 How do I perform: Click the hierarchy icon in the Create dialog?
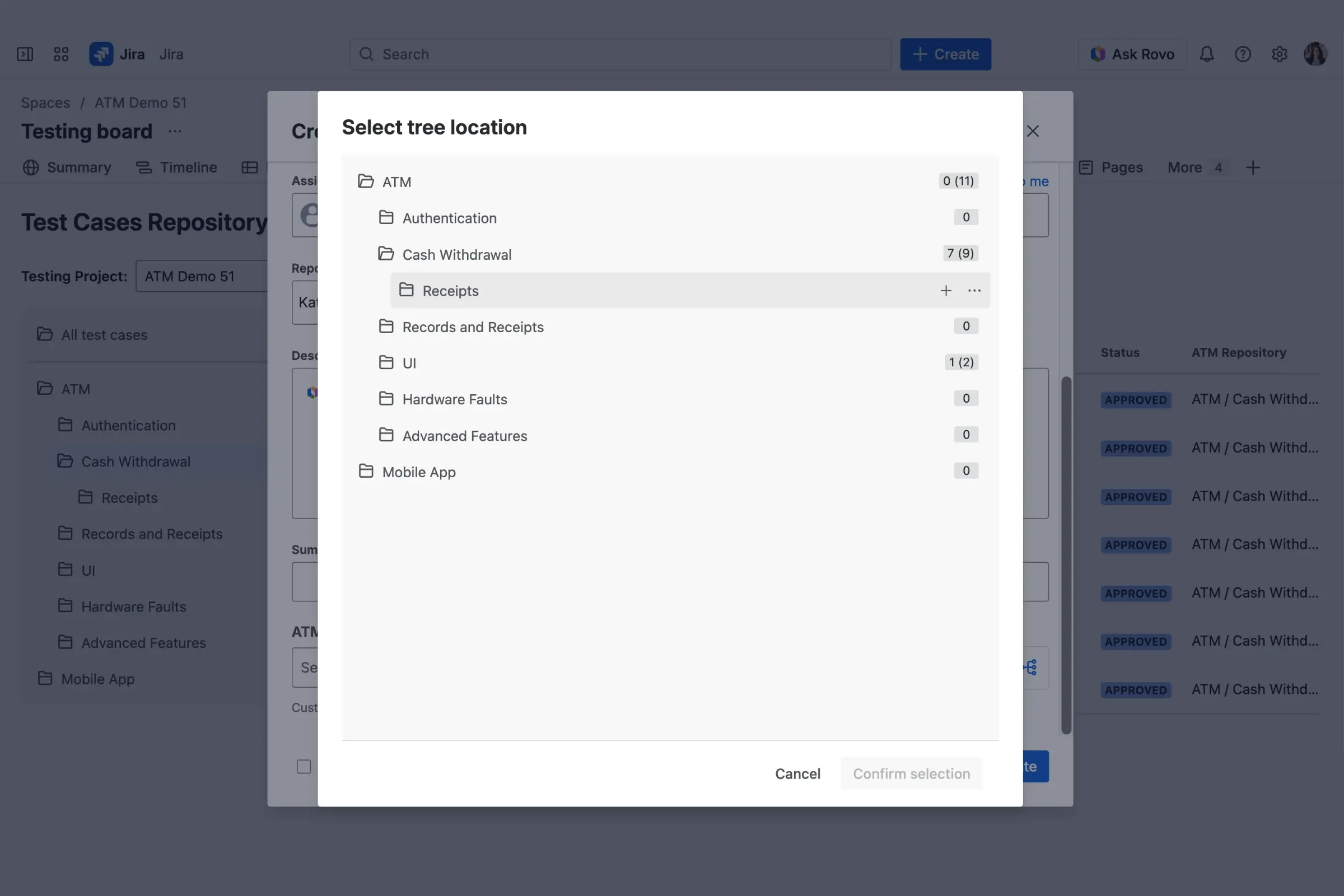point(1030,666)
